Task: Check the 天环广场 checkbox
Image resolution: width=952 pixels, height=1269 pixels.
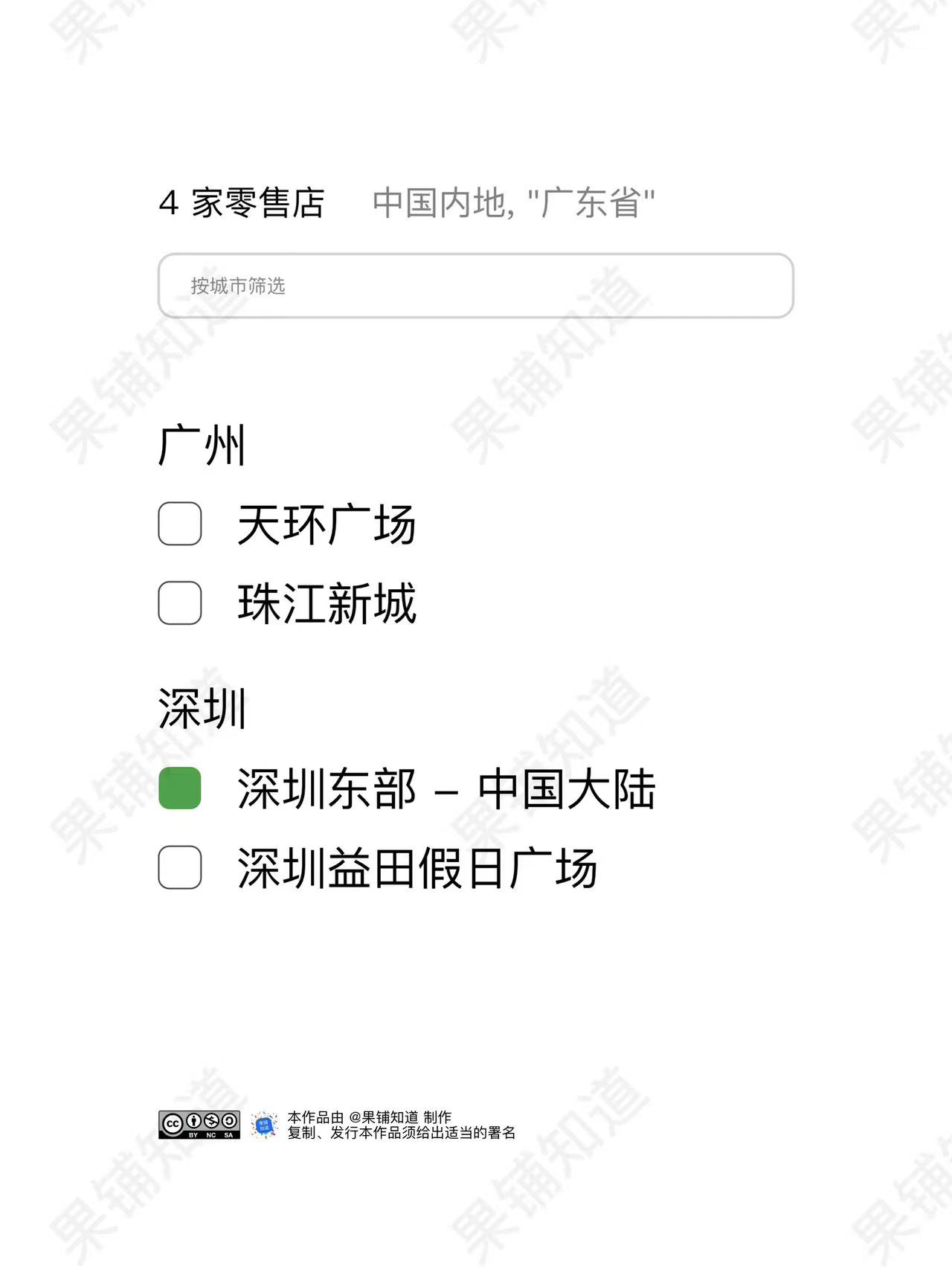Action: click(x=180, y=524)
